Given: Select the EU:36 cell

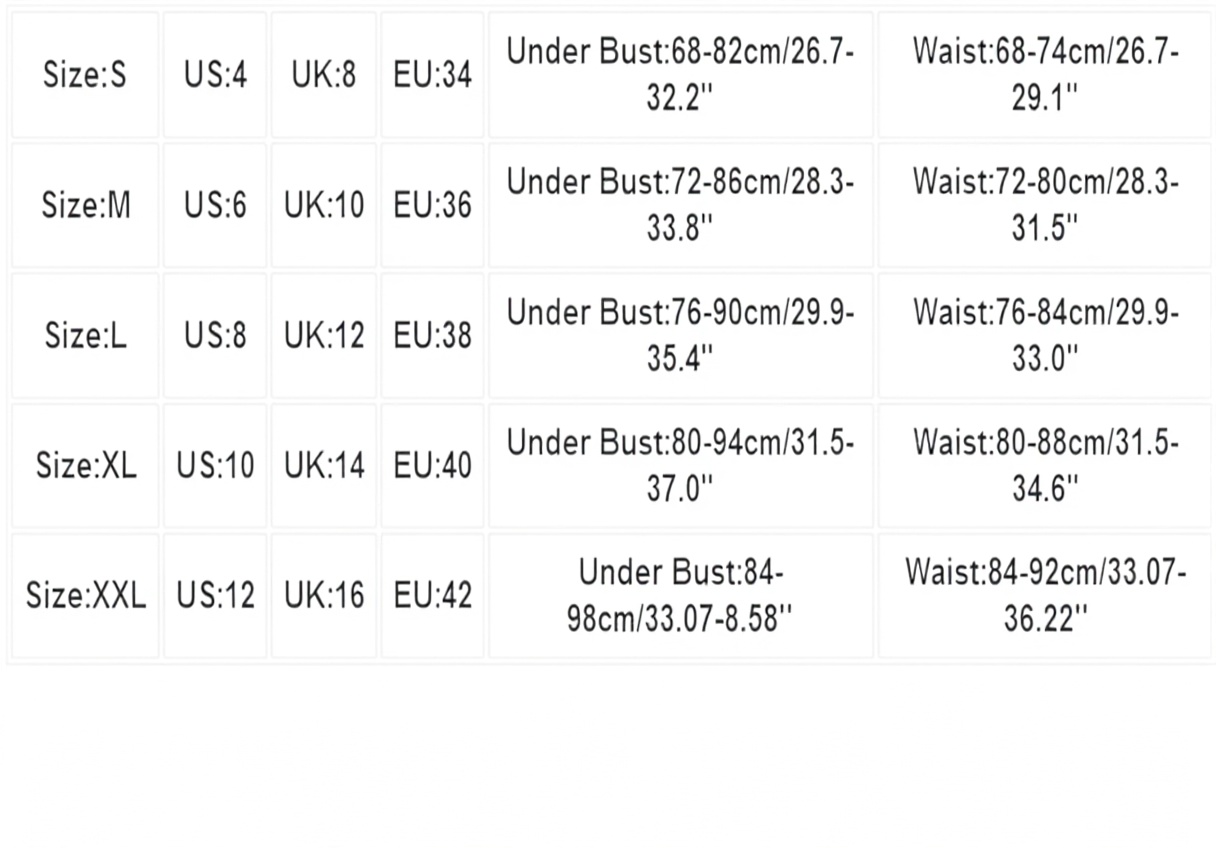Looking at the screenshot, I should [432, 205].
